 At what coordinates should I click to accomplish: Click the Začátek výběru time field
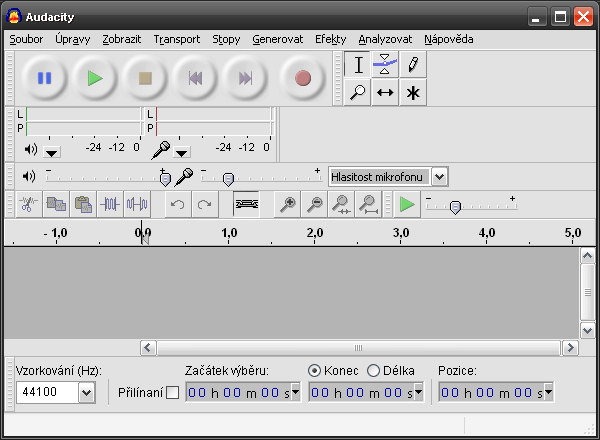coord(243,392)
